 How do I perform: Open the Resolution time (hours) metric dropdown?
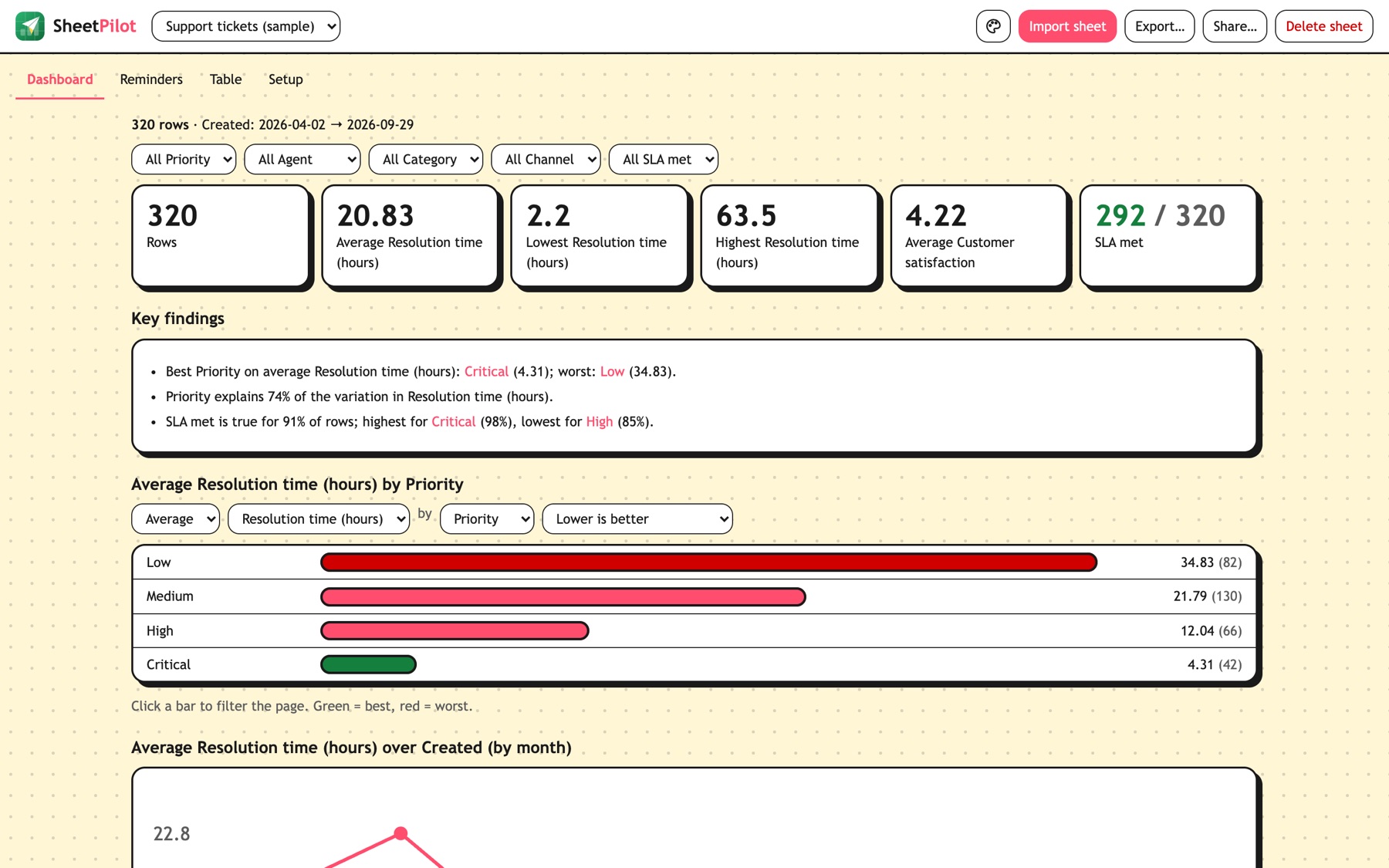(319, 519)
